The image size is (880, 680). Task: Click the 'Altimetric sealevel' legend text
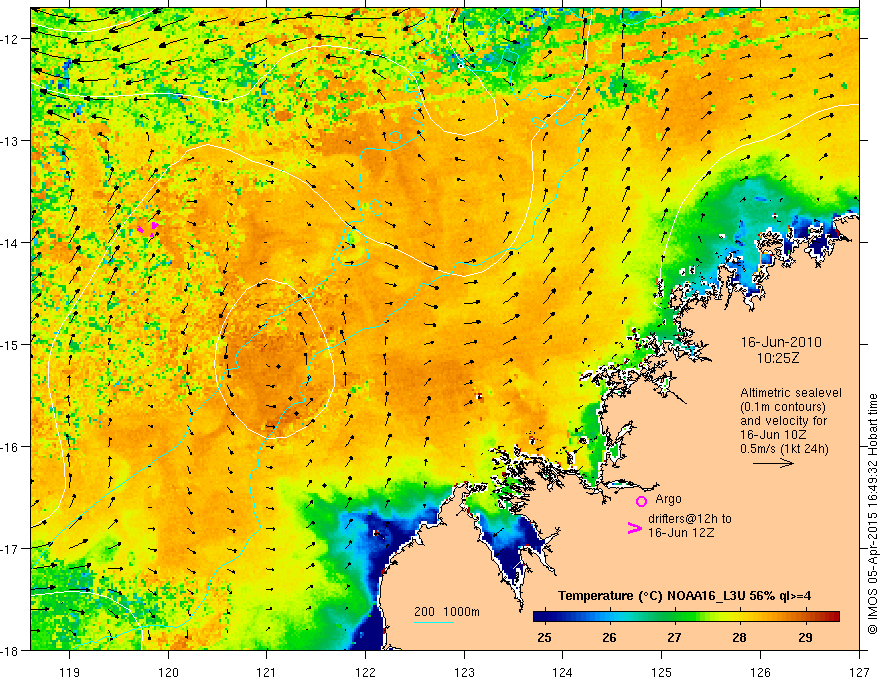(x=791, y=393)
